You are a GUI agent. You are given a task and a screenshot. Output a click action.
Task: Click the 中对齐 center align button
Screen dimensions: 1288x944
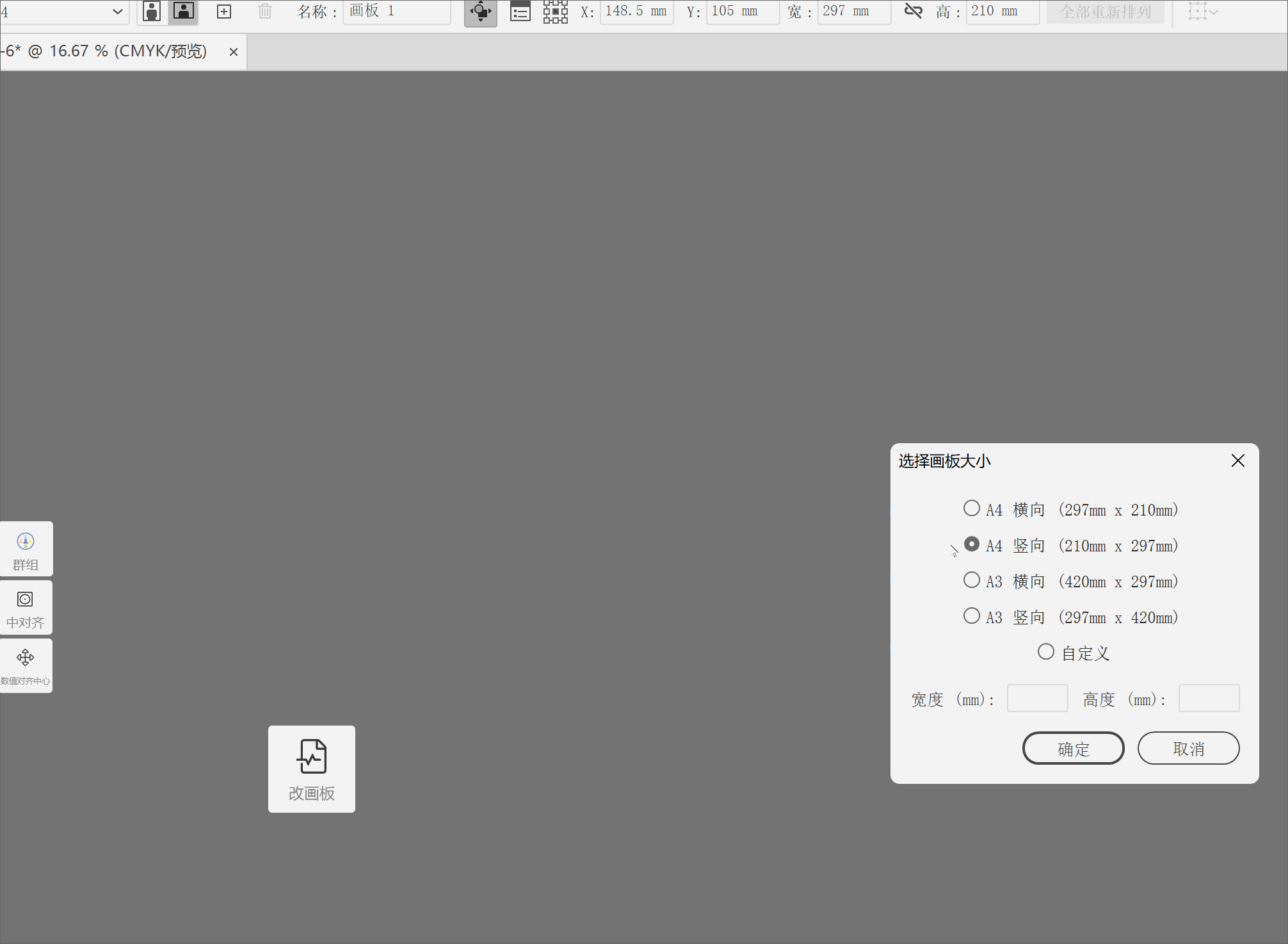26,608
